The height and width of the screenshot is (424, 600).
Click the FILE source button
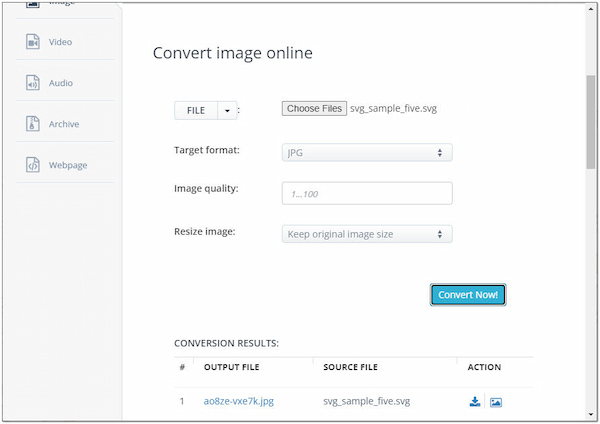click(x=196, y=111)
